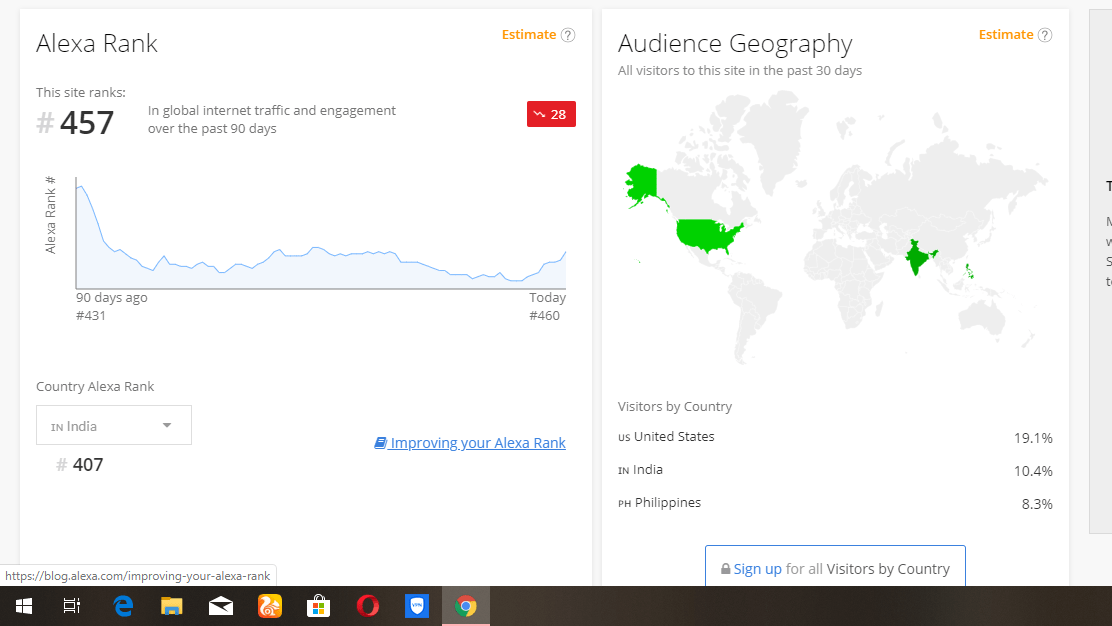Click the book icon beside Improving your Alexa Rank

380,443
